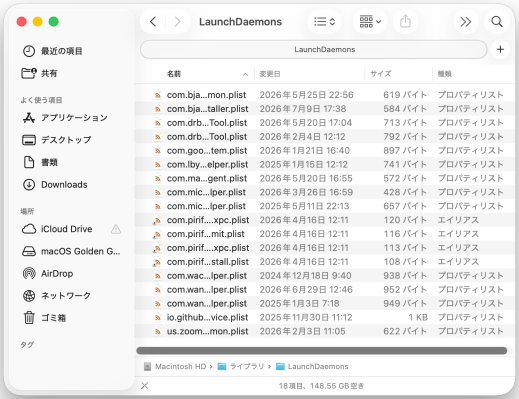Open the list view options selector

(324, 22)
